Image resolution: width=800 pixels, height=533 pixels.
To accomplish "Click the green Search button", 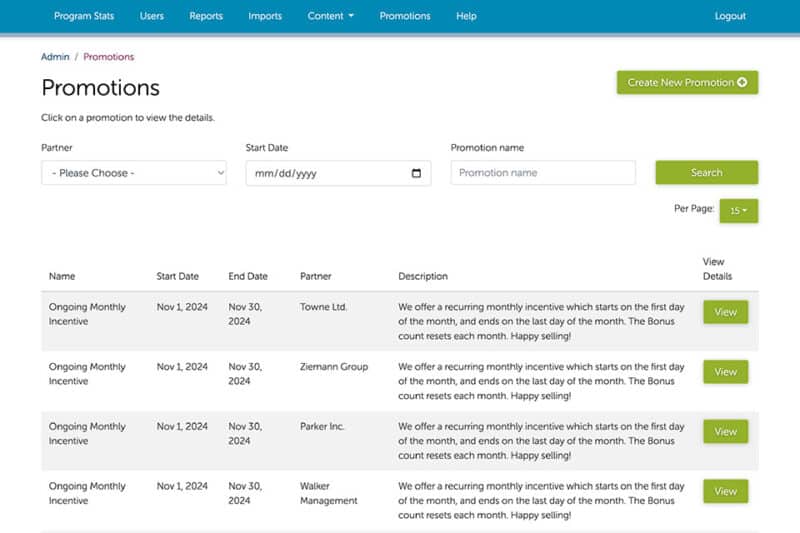I will click(x=707, y=172).
